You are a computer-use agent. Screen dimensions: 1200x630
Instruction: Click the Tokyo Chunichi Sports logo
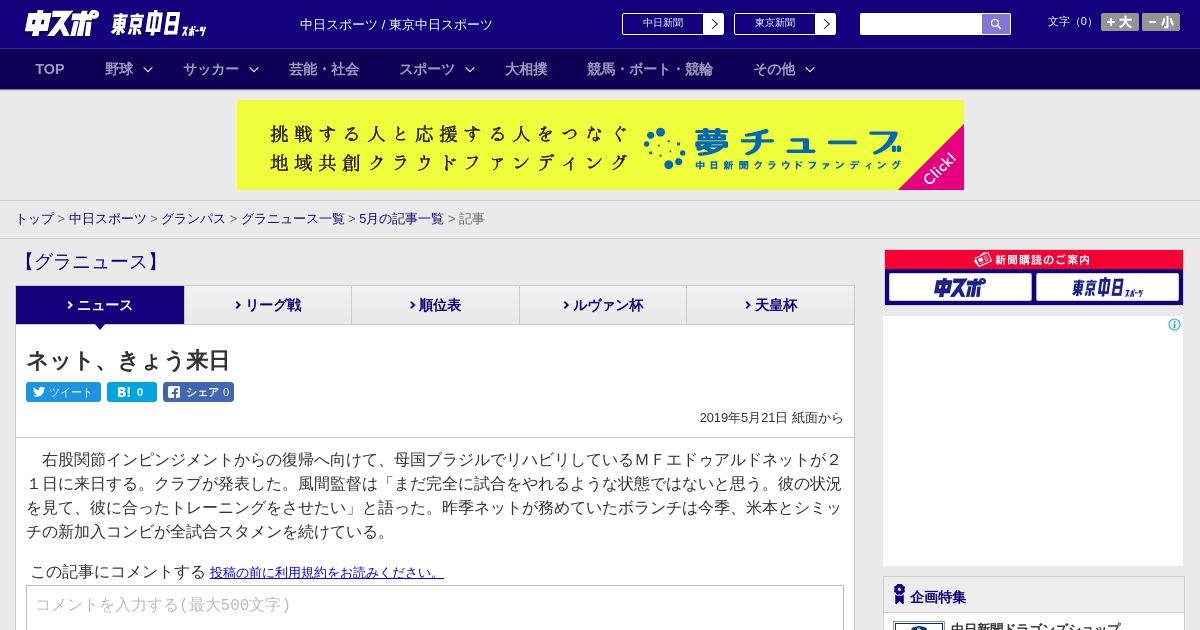158,24
